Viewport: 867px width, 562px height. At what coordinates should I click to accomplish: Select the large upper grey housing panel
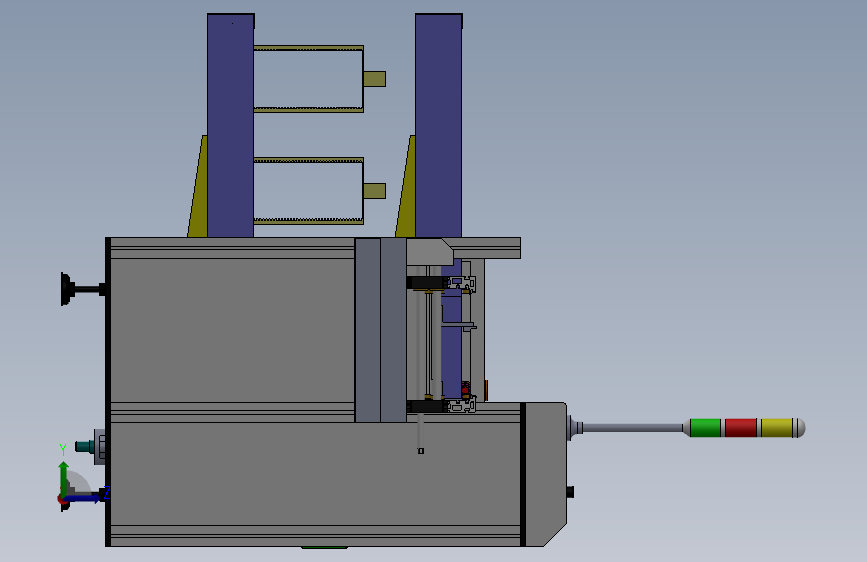tap(233, 330)
